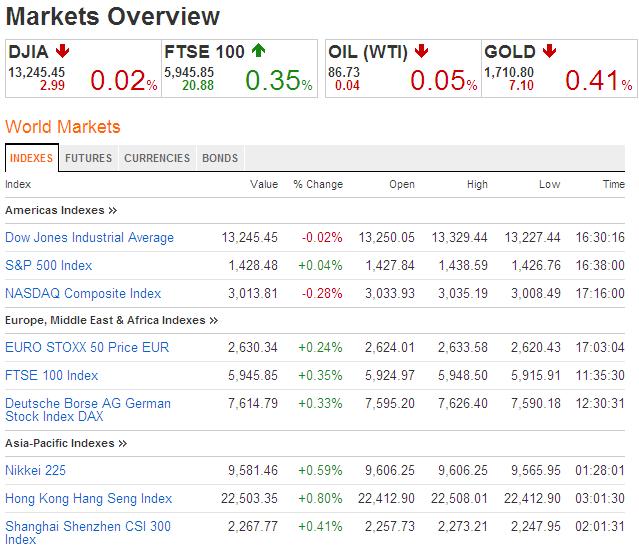Image resolution: width=639 pixels, height=553 pixels.
Task: Click the Low column header
Action: [x=549, y=184]
